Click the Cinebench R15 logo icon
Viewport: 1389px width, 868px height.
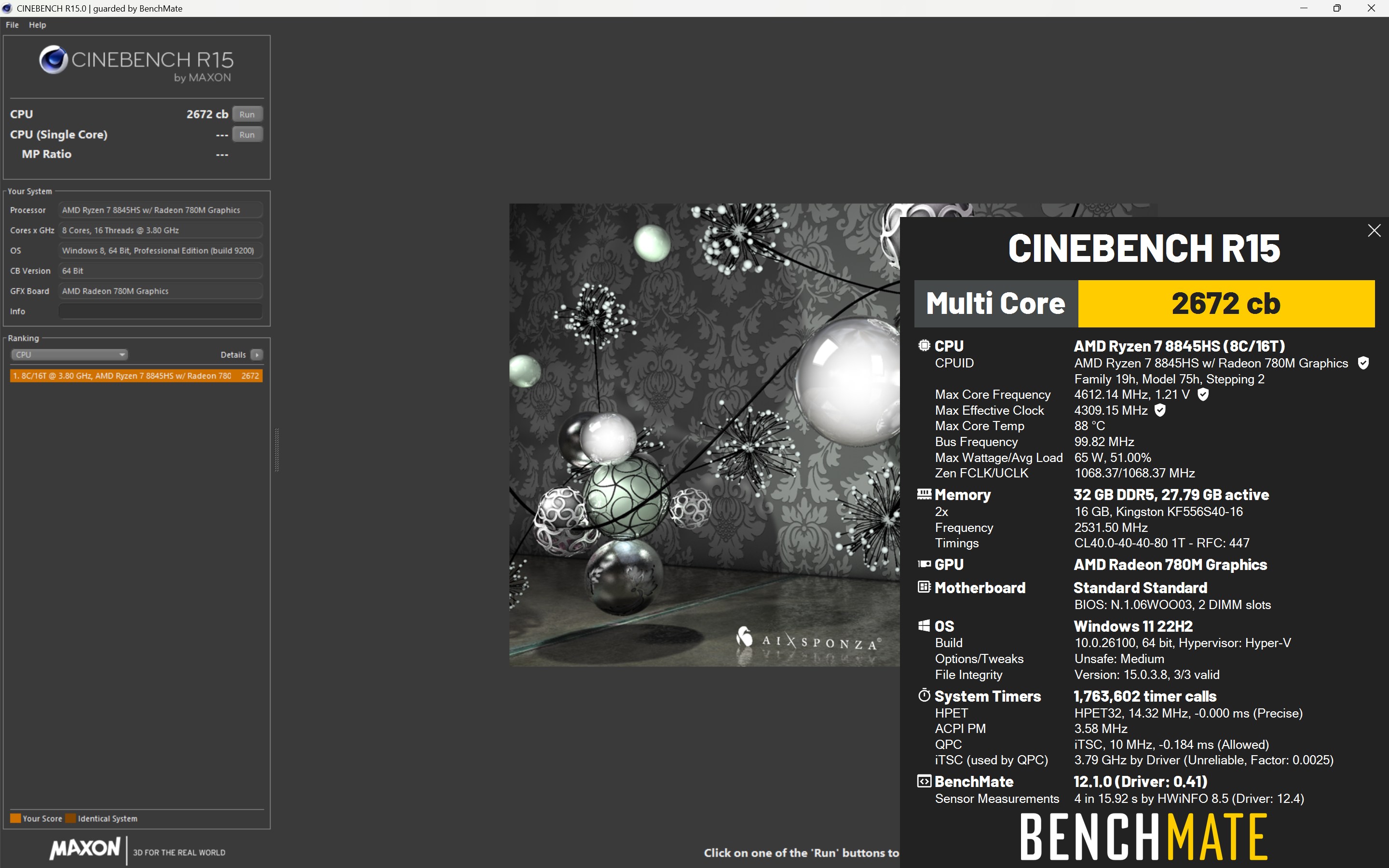[x=54, y=60]
